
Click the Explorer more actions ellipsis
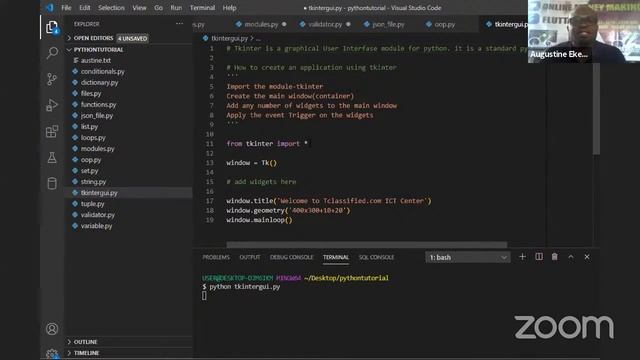(179, 24)
